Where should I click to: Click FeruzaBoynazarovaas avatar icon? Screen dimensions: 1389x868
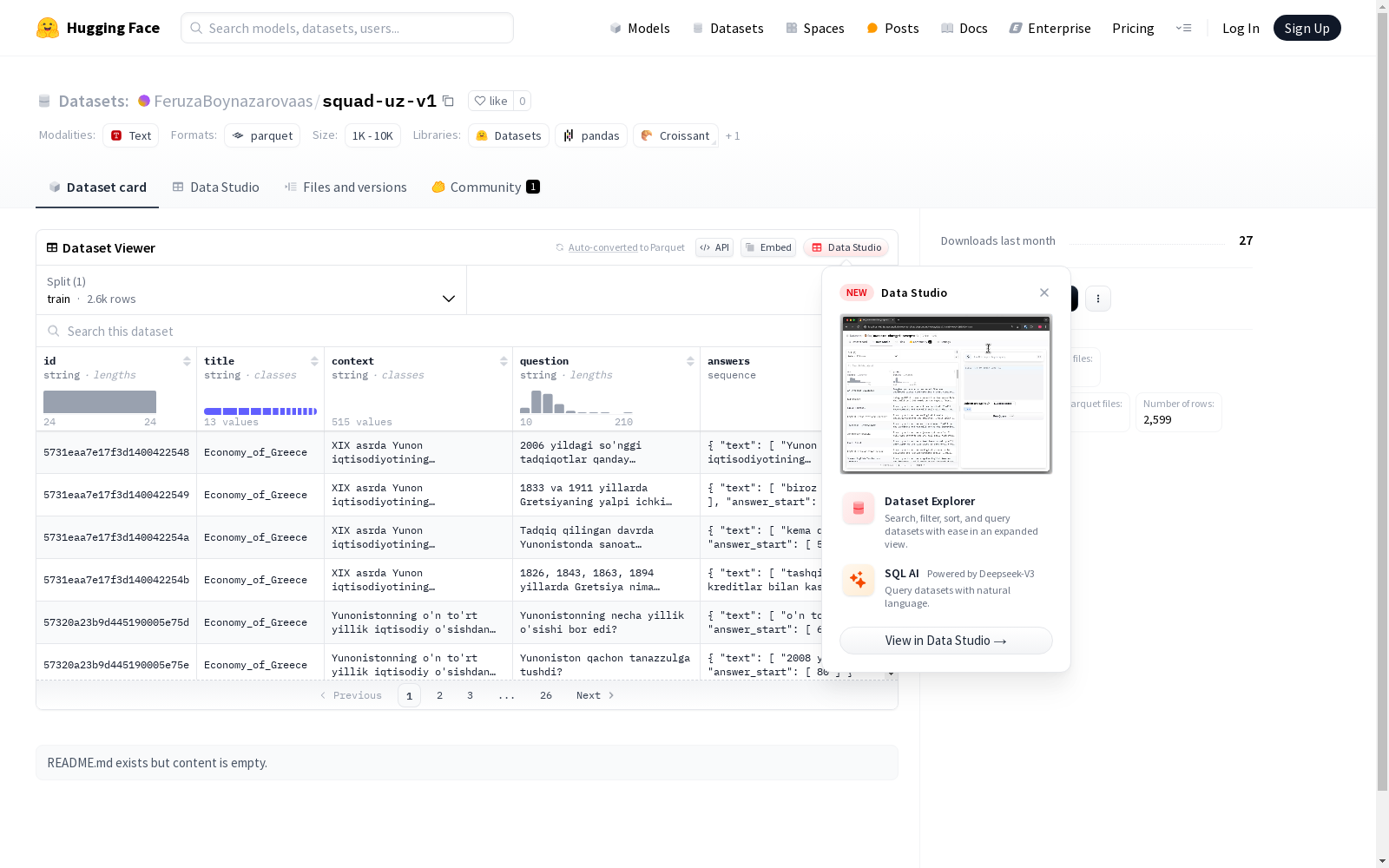pyautogui.click(x=144, y=101)
